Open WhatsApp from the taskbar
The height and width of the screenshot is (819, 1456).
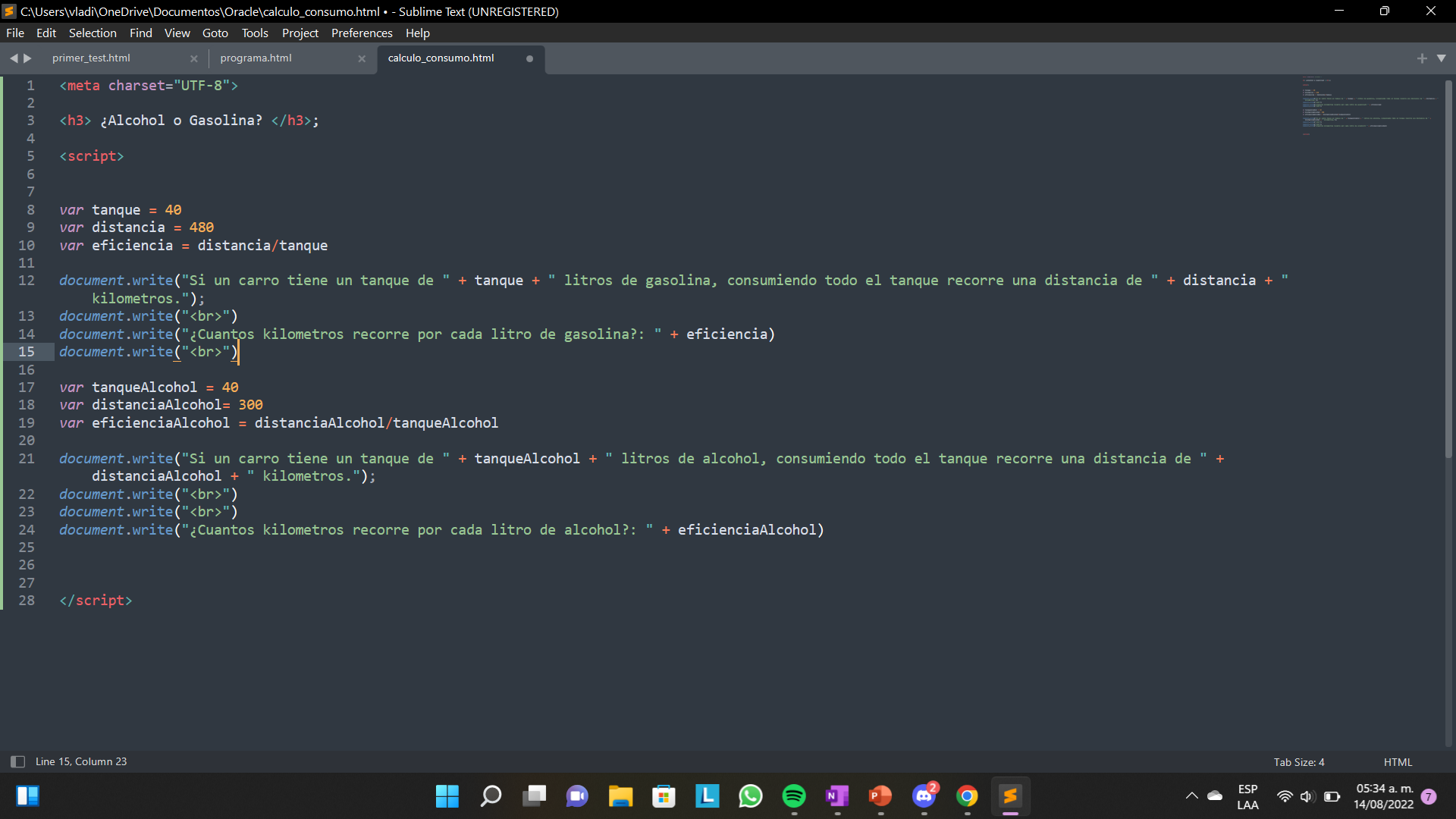tap(750, 796)
